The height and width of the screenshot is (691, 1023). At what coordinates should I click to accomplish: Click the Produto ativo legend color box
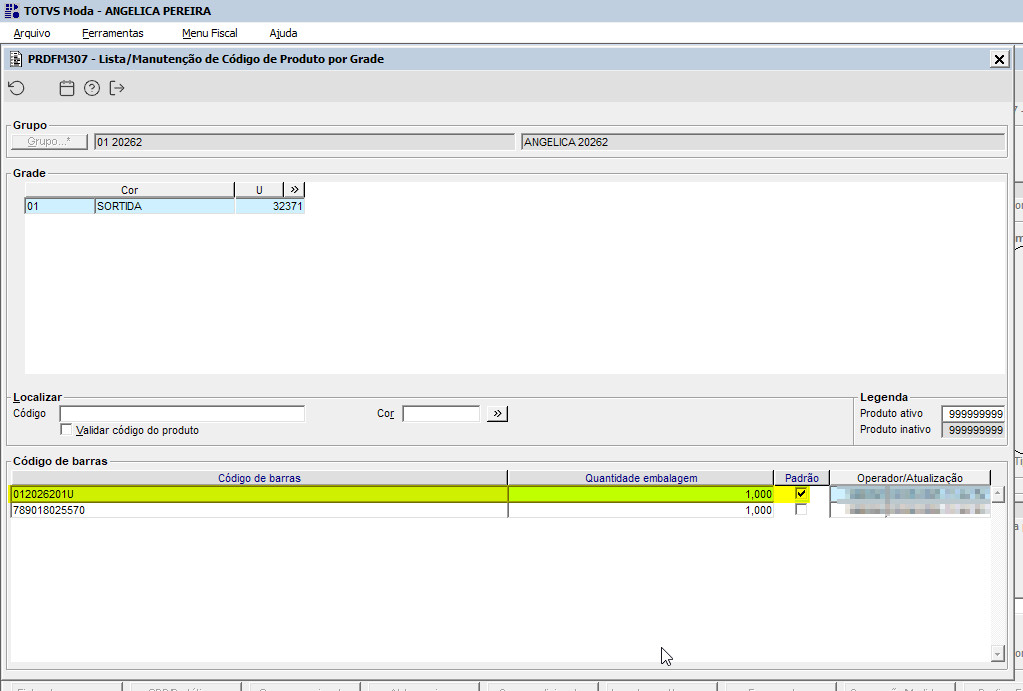tap(973, 414)
